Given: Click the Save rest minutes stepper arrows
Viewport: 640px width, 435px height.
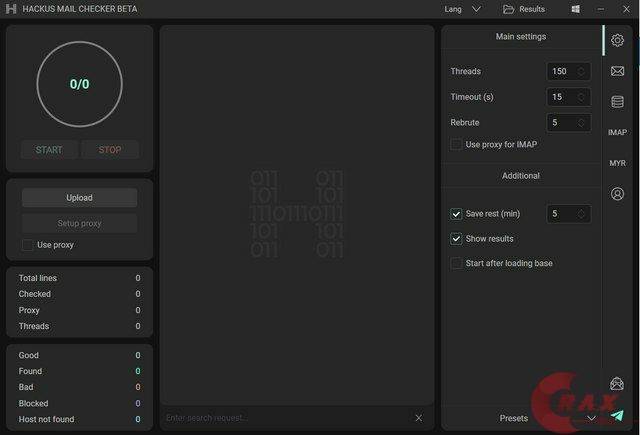Looking at the screenshot, I should click(x=581, y=214).
